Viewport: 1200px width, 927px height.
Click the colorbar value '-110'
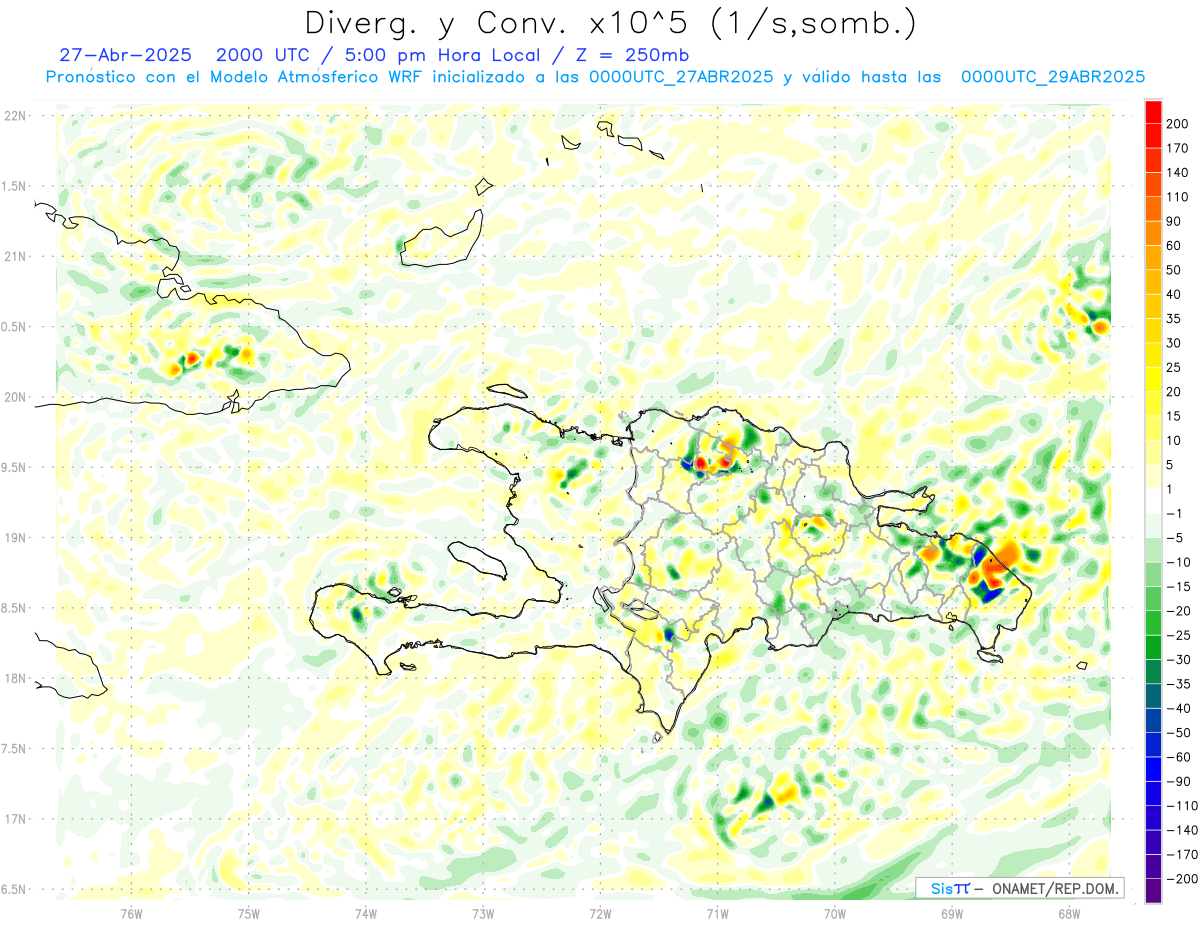[1182, 806]
